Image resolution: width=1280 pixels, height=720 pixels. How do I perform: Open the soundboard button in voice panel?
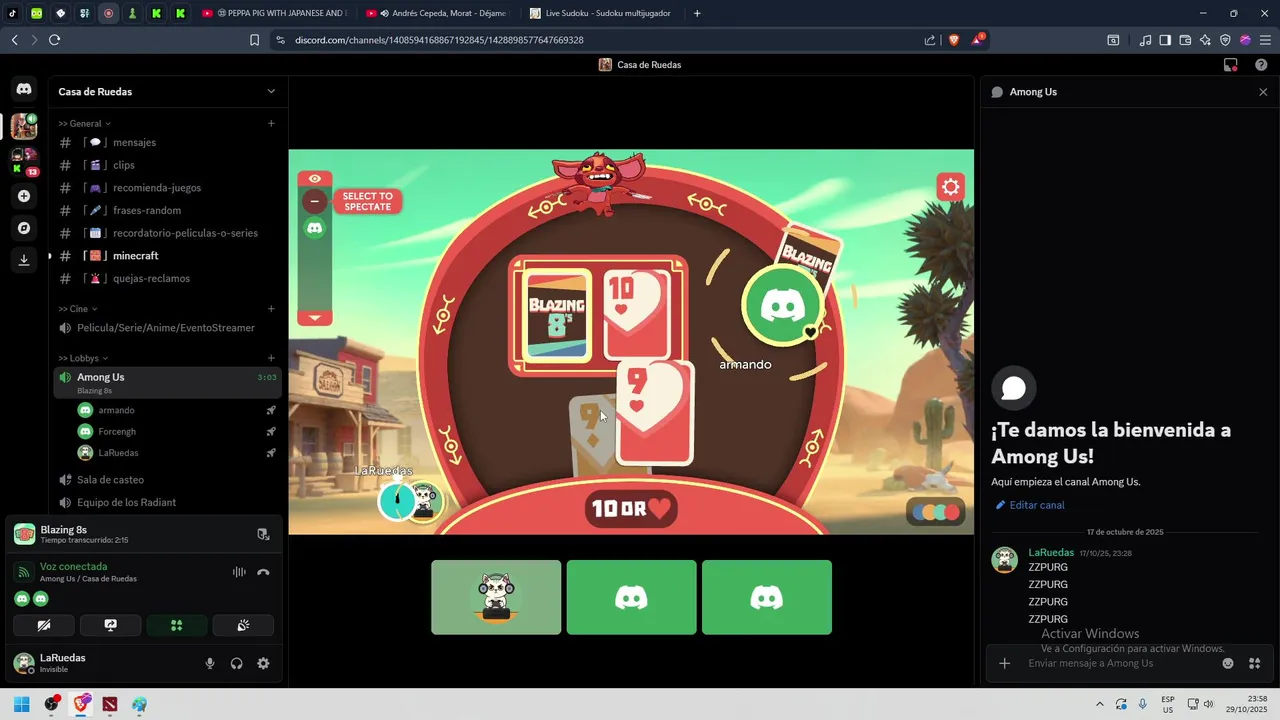[243, 625]
